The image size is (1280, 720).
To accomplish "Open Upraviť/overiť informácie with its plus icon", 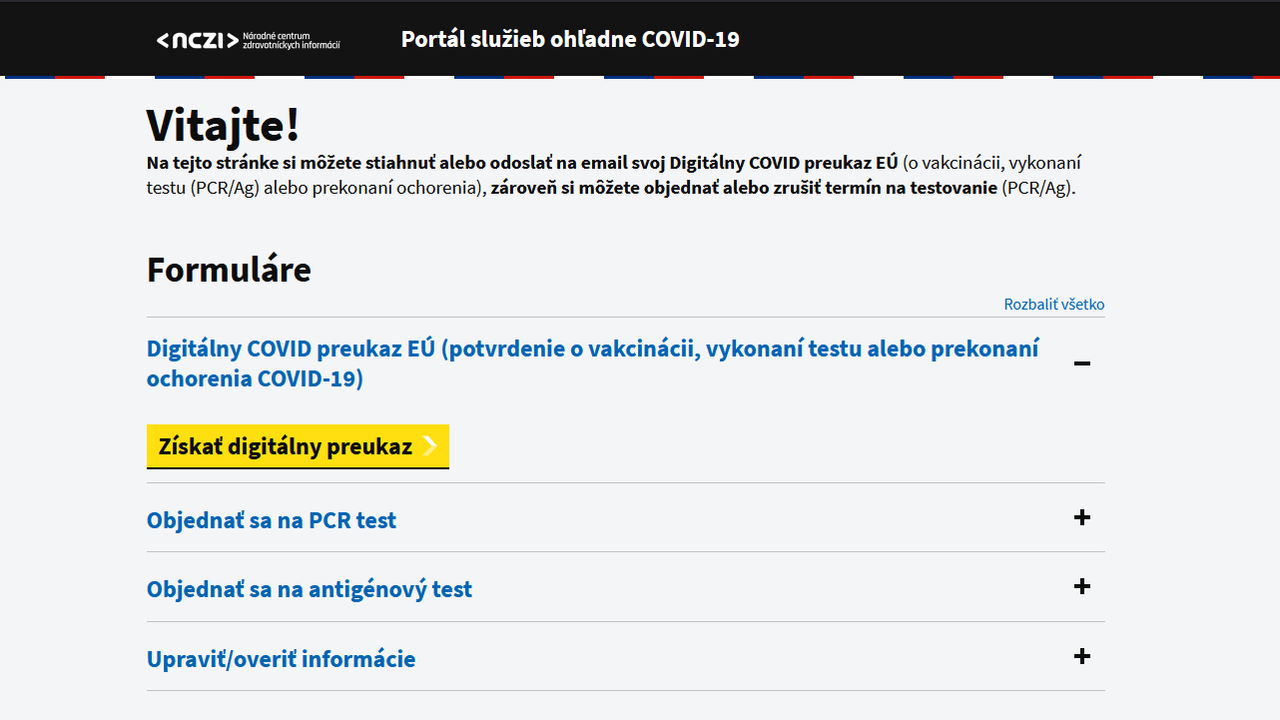I will (x=1081, y=656).
